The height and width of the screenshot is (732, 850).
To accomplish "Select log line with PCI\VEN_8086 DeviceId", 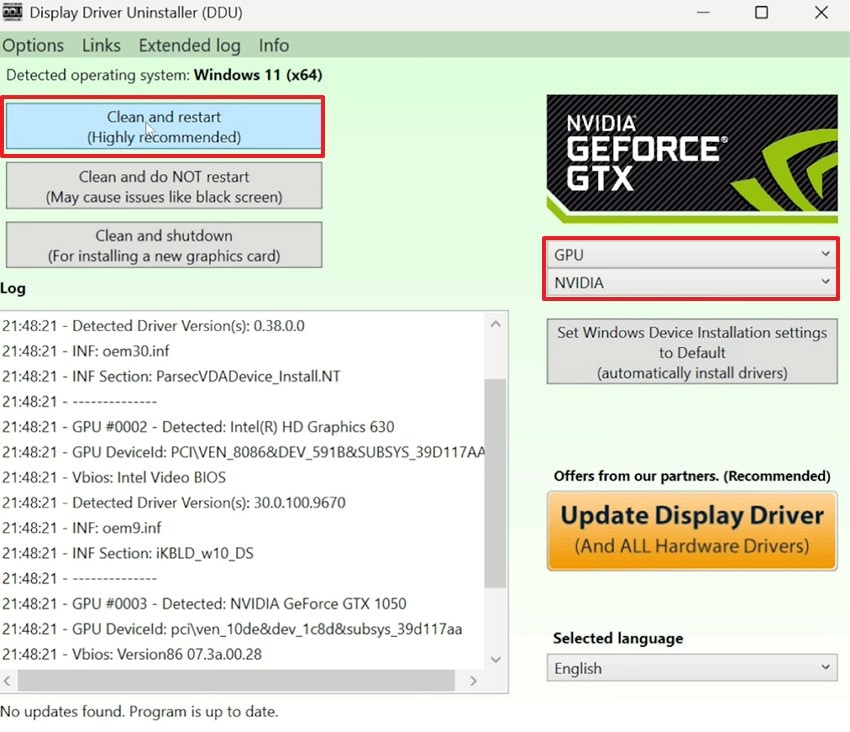I will (x=243, y=452).
